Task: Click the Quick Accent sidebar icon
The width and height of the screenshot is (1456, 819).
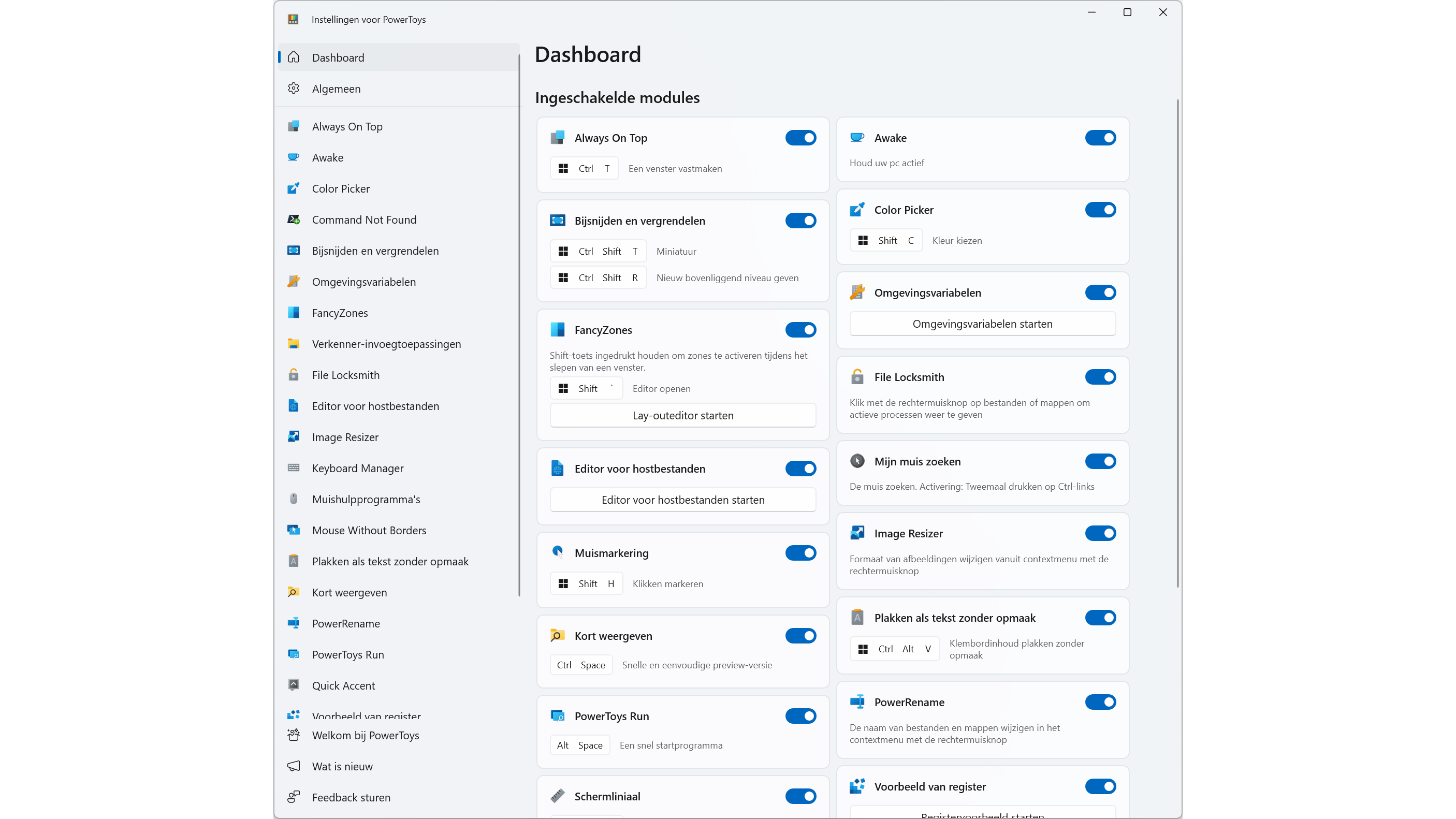Action: coord(294,685)
